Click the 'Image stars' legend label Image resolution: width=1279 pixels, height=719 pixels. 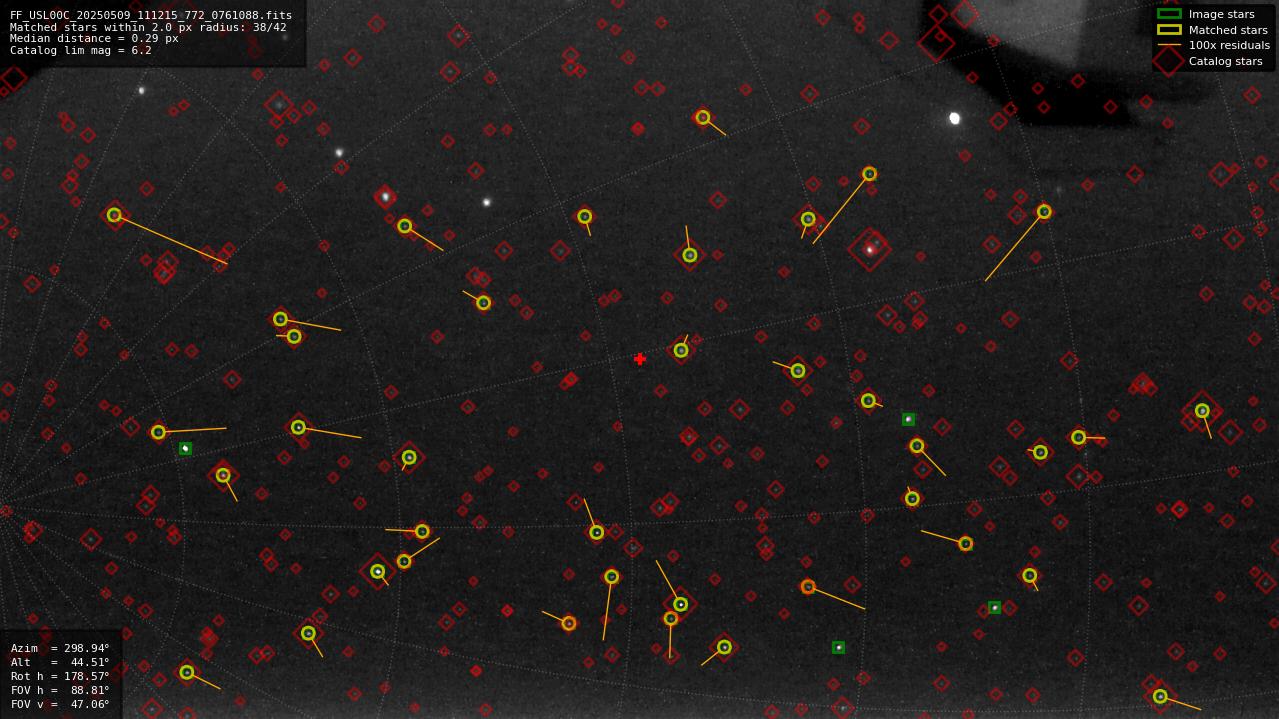click(x=1221, y=14)
